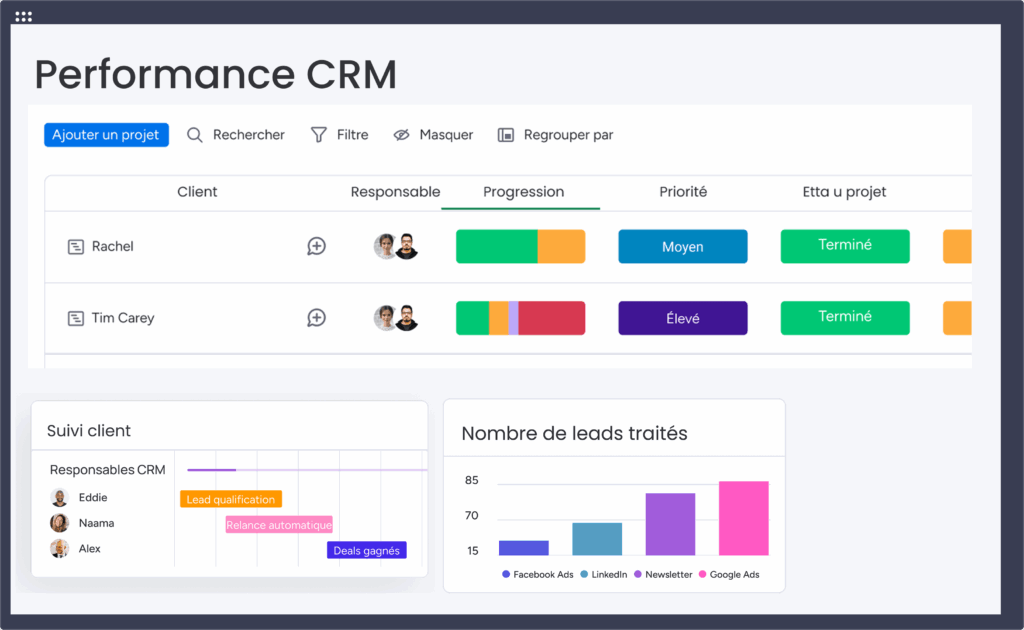
Task: Click the Nombre de leads traités title
Action: tap(575, 433)
